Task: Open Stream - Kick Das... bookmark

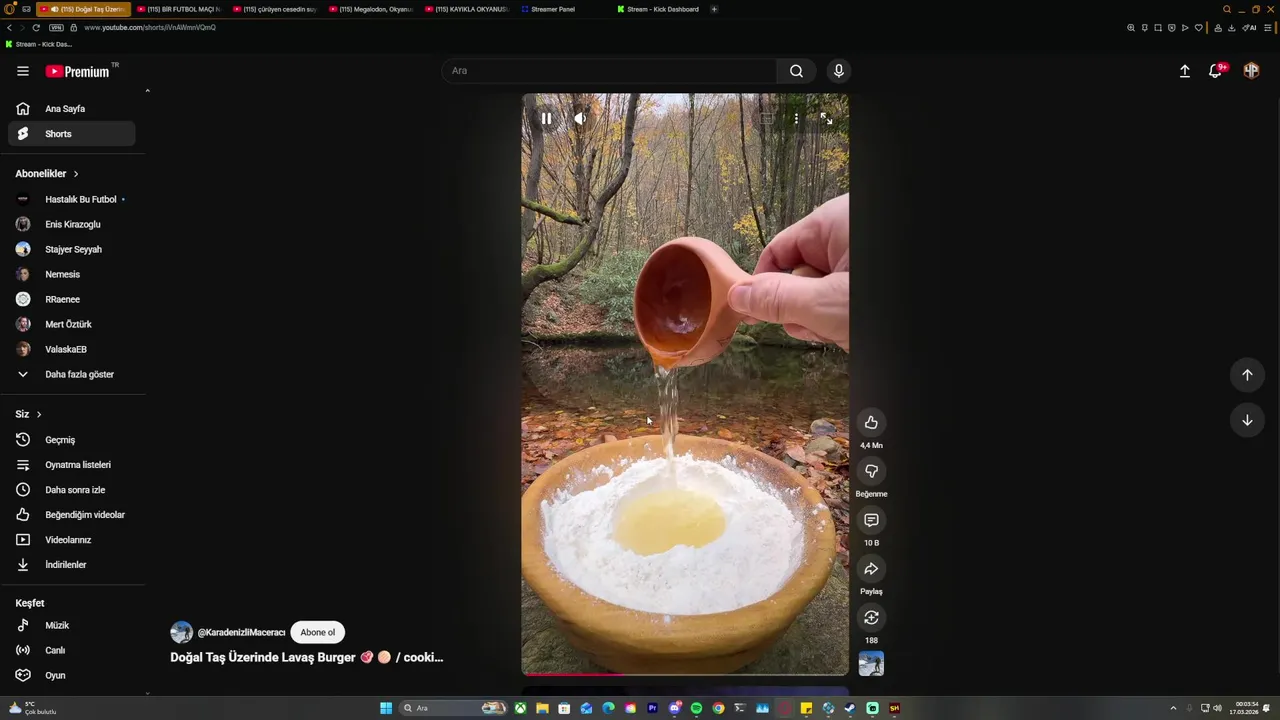Action: click(39, 44)
